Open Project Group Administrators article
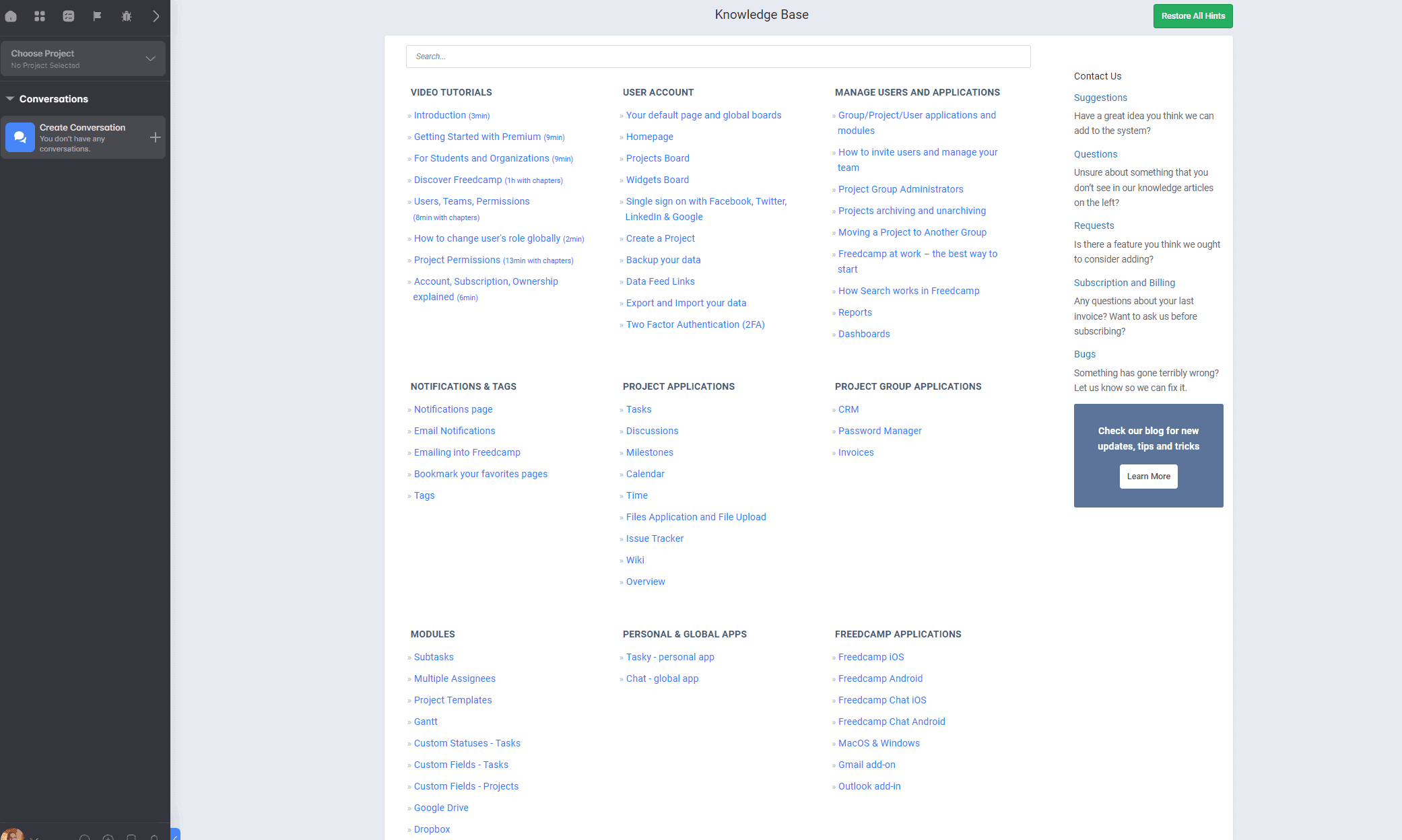This screenshot has height=840, width=1402. (900, 190)
